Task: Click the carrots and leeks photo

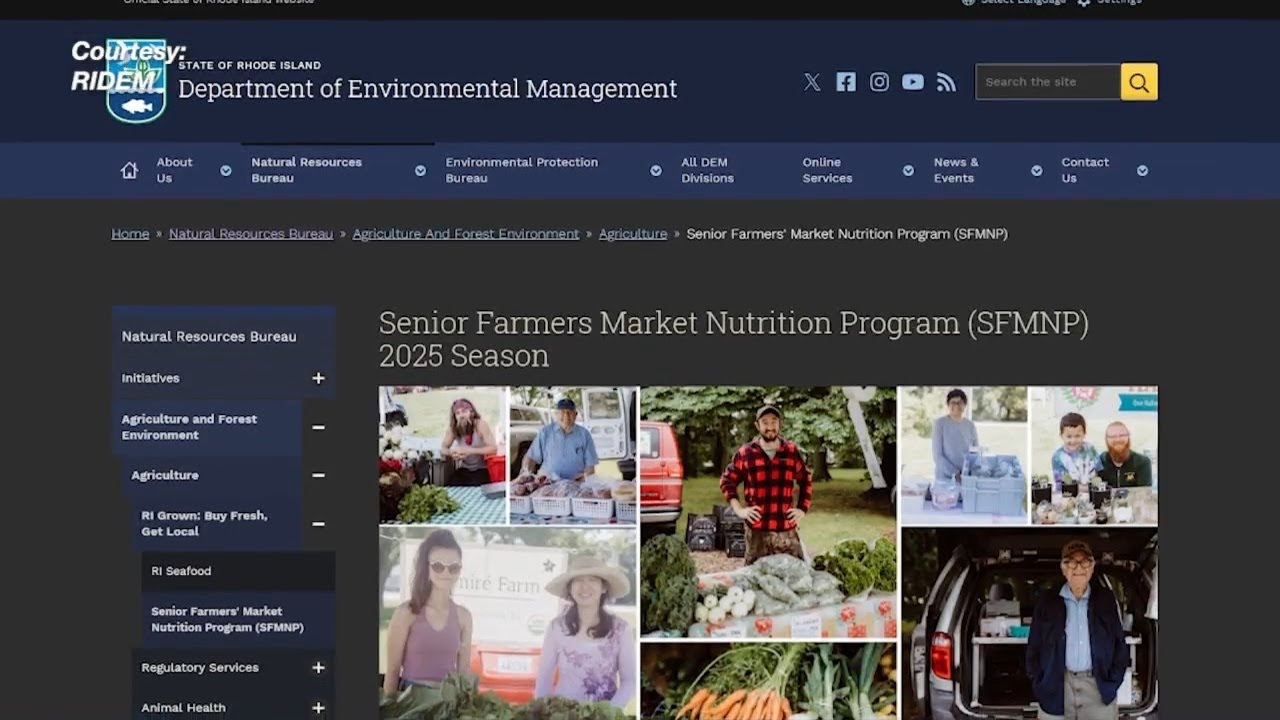Action: (768, 681)
